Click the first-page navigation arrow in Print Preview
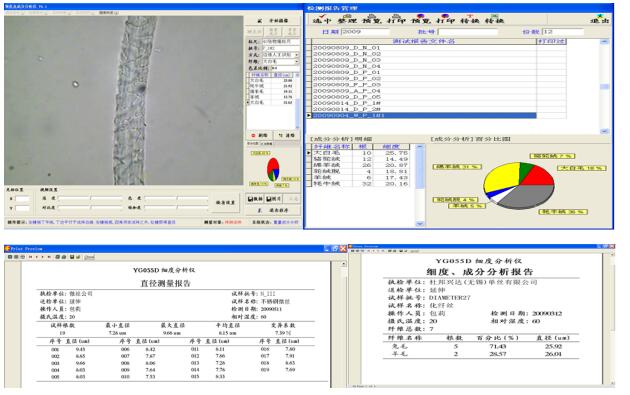The width and height of the screenshot is (630, 395). [30, 257]
